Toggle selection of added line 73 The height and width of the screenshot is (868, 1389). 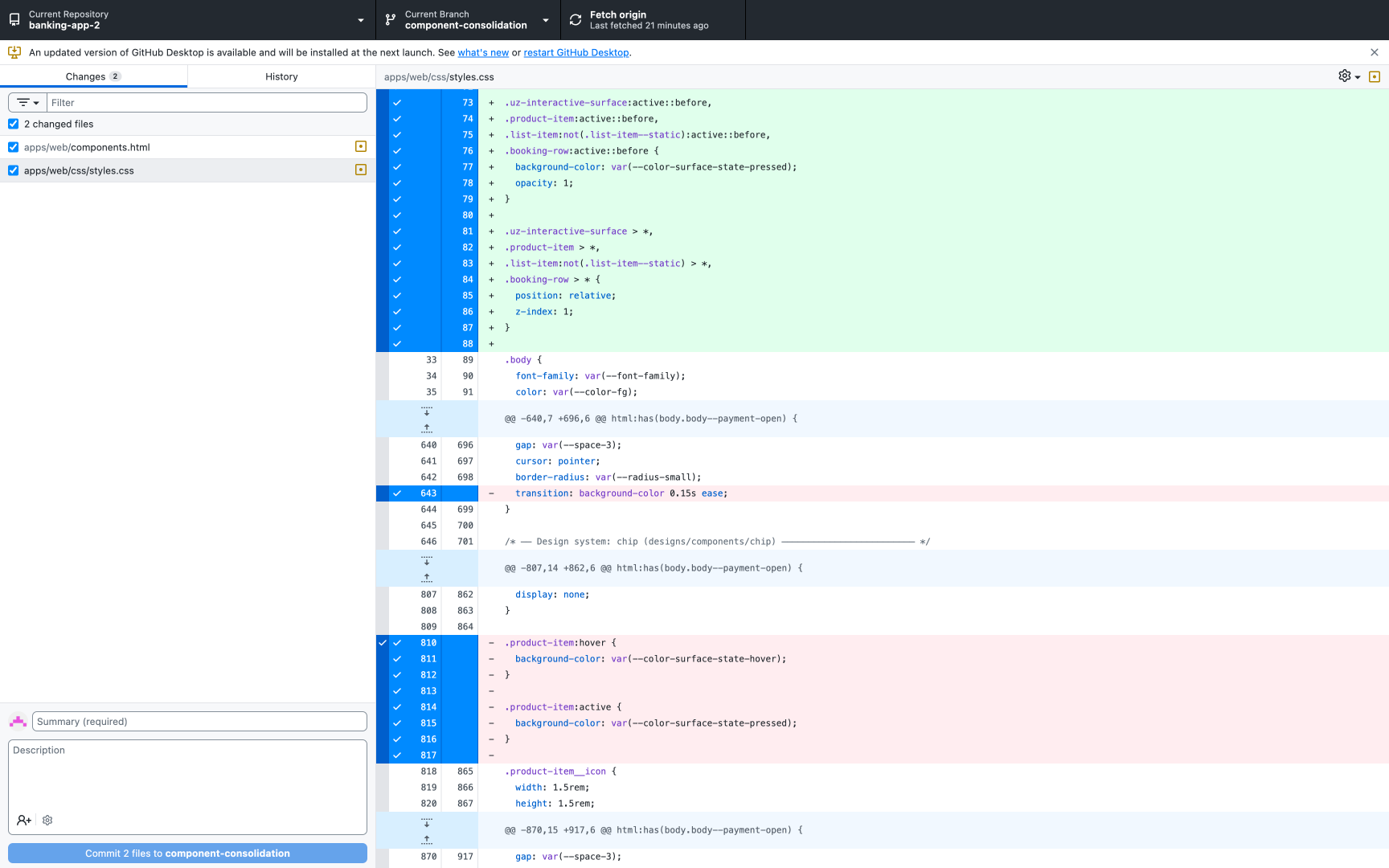click(434, 103)
